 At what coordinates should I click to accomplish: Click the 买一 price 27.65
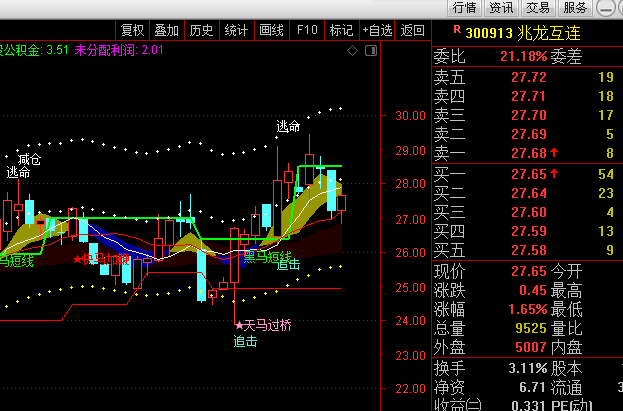(x=529, y=174)
